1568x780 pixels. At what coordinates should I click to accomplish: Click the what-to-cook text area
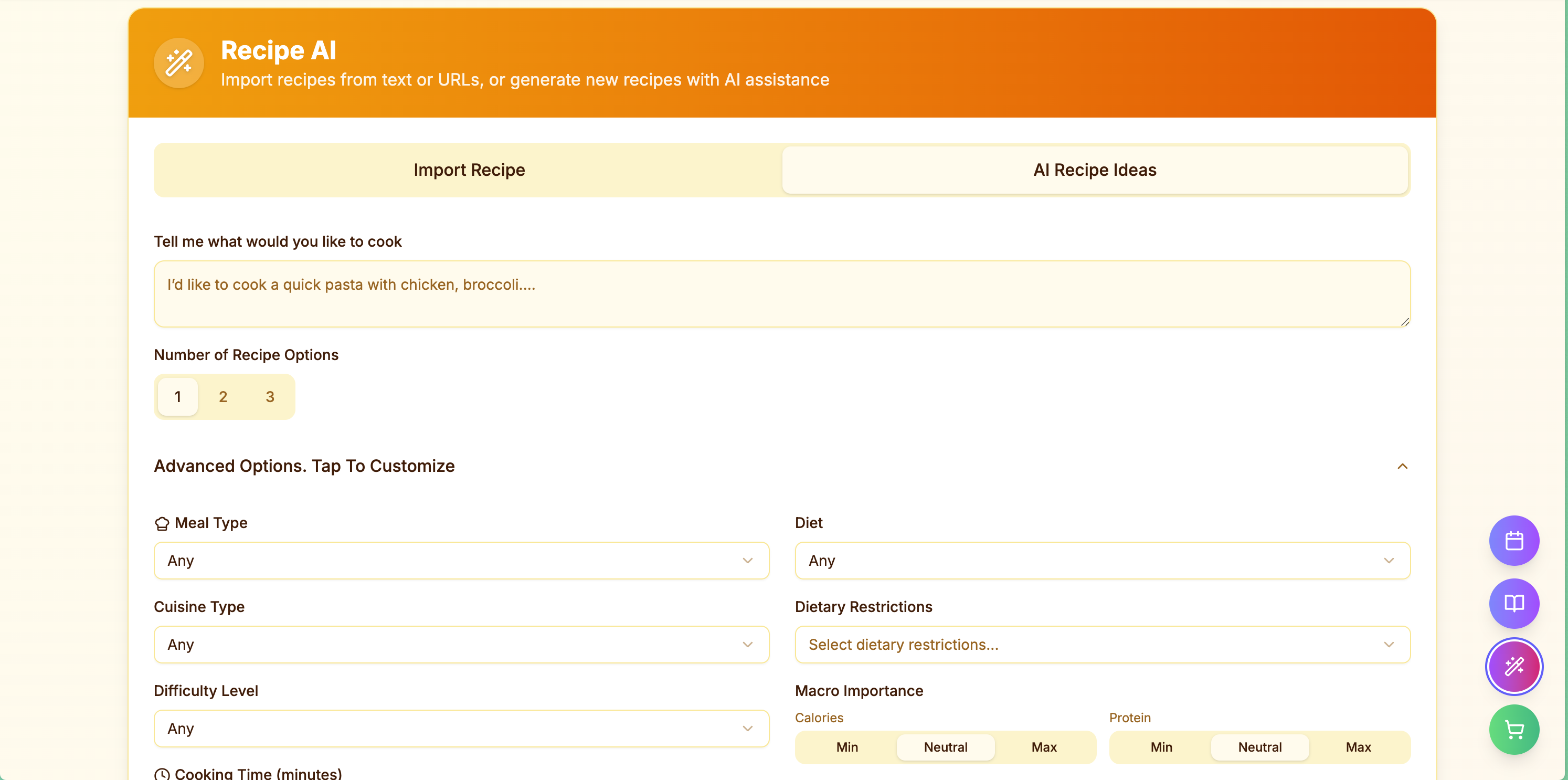[781, 294]
